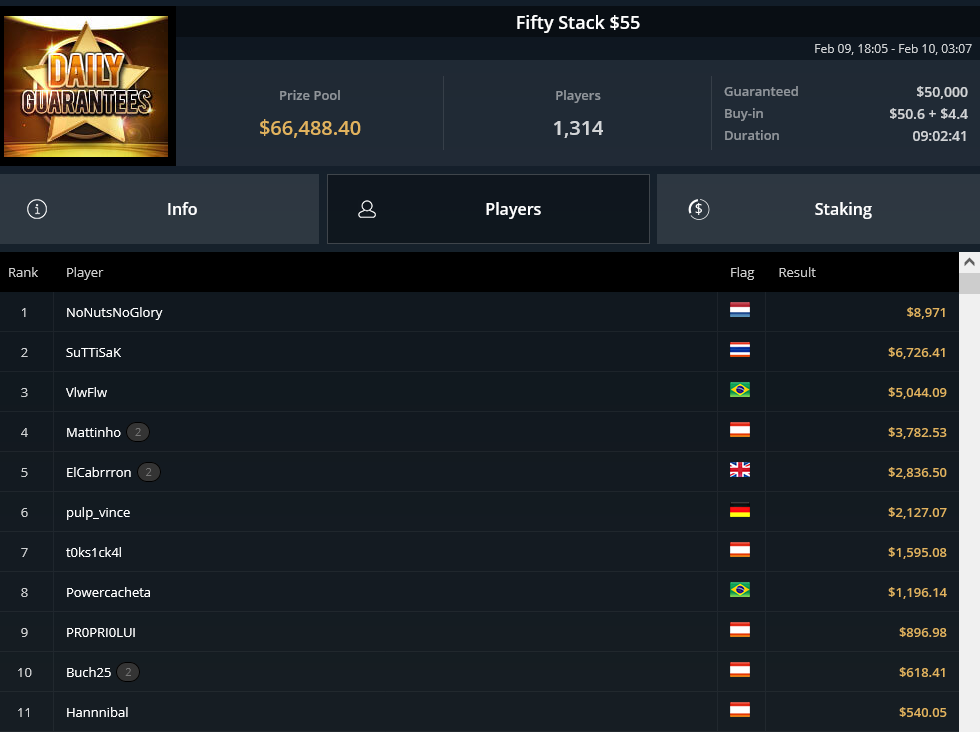Click the $618.41 result
The image size is (980, 732).
point(922,673)
